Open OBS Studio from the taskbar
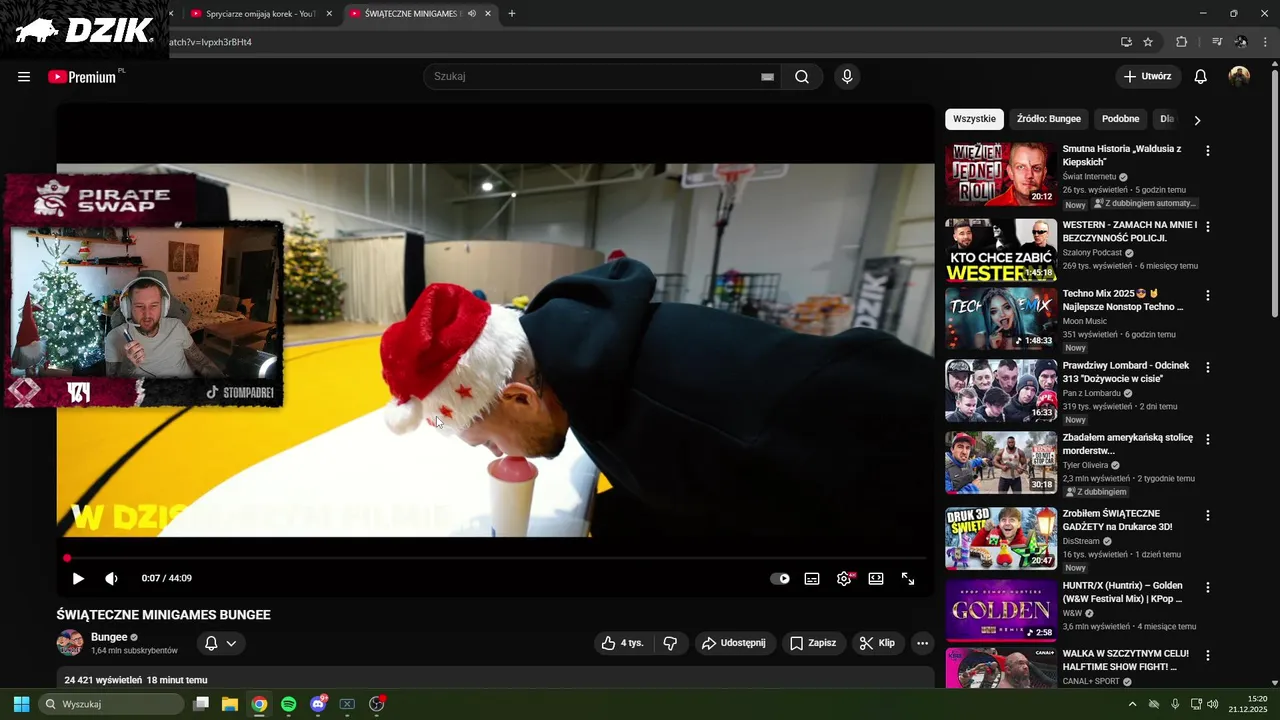Screen dimensions: 1280x720 click(x=377, y=704)
